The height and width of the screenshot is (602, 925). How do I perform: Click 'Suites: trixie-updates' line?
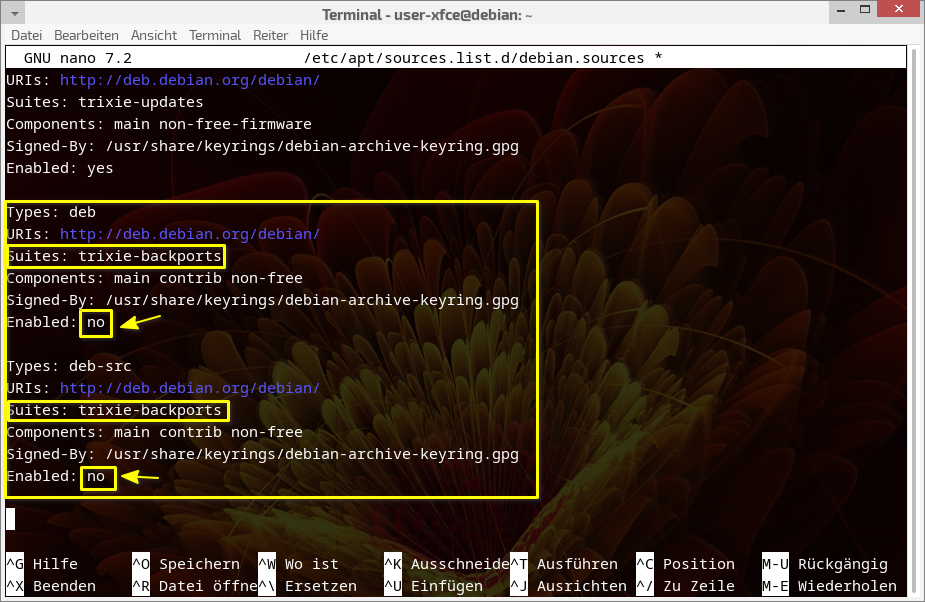pyautogui.click(x=104, y=102)
